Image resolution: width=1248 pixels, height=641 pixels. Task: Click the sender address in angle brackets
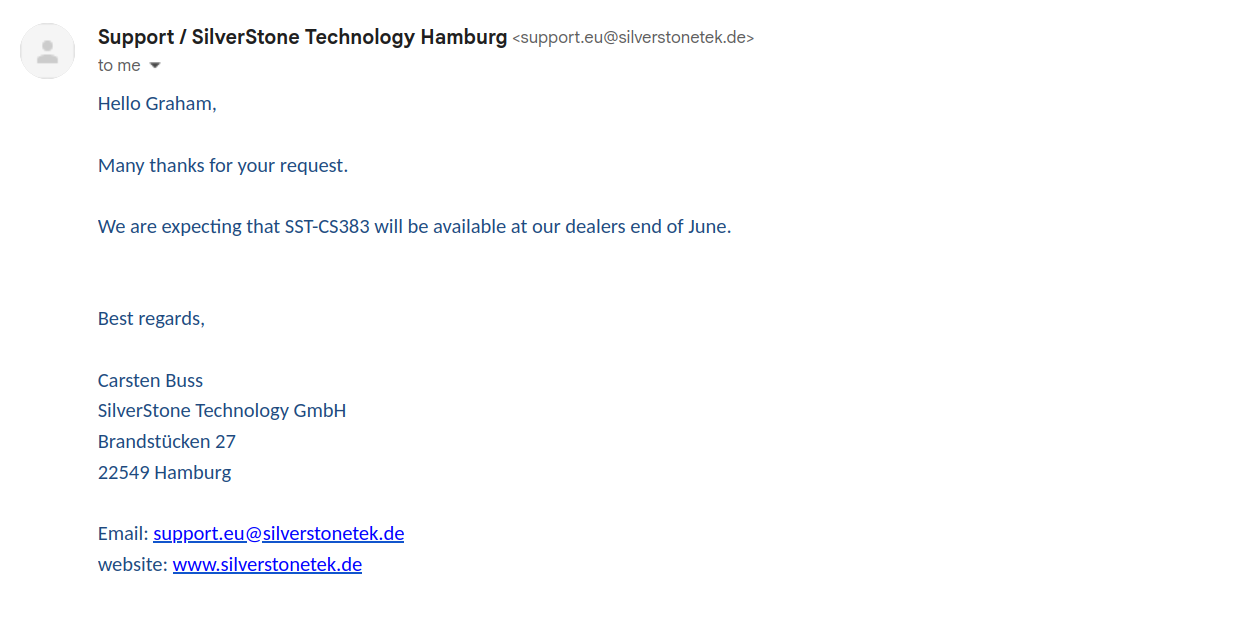point(633,38)
